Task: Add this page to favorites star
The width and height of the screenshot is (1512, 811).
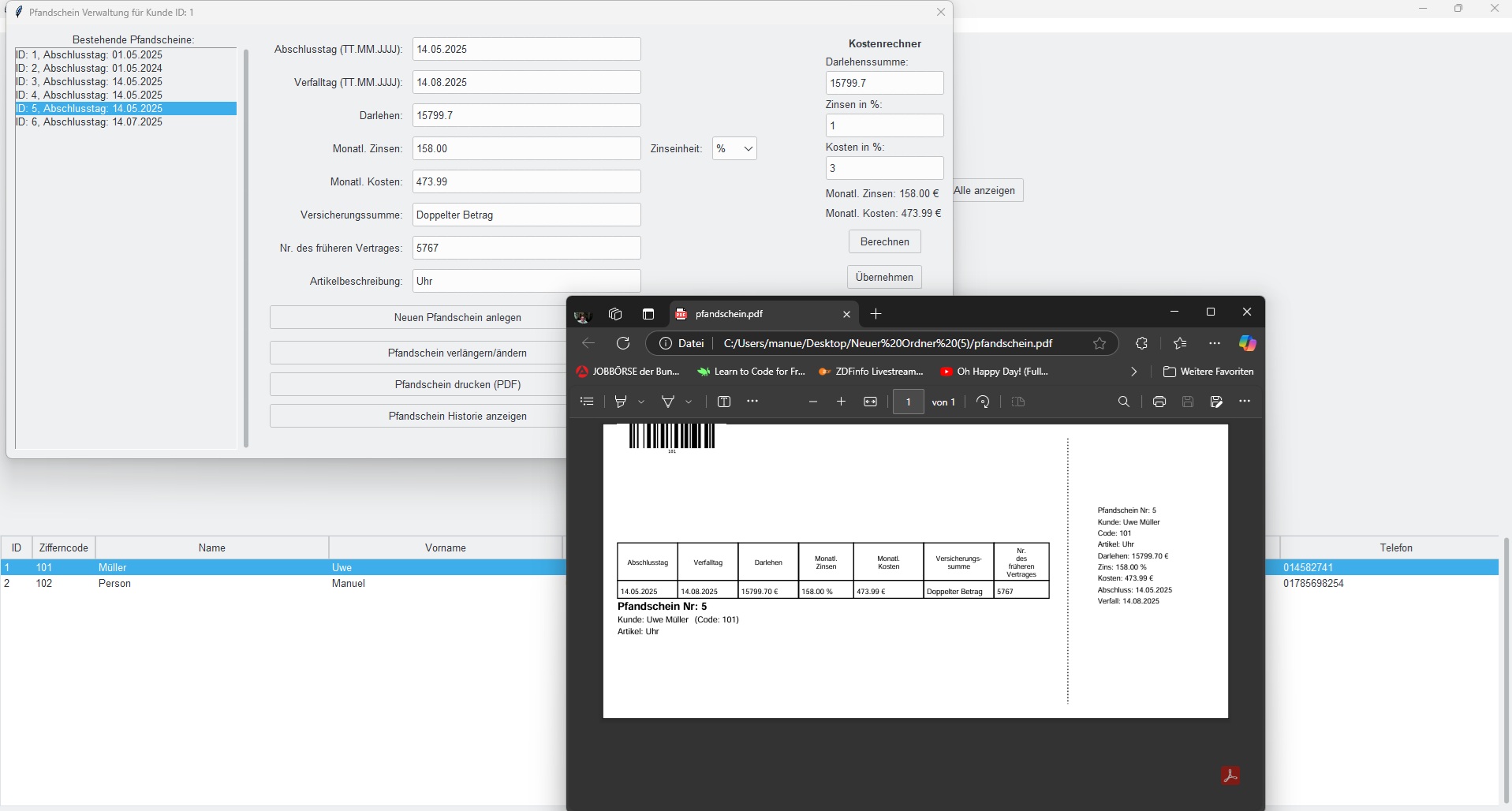Action: [x=1099, y=343]
